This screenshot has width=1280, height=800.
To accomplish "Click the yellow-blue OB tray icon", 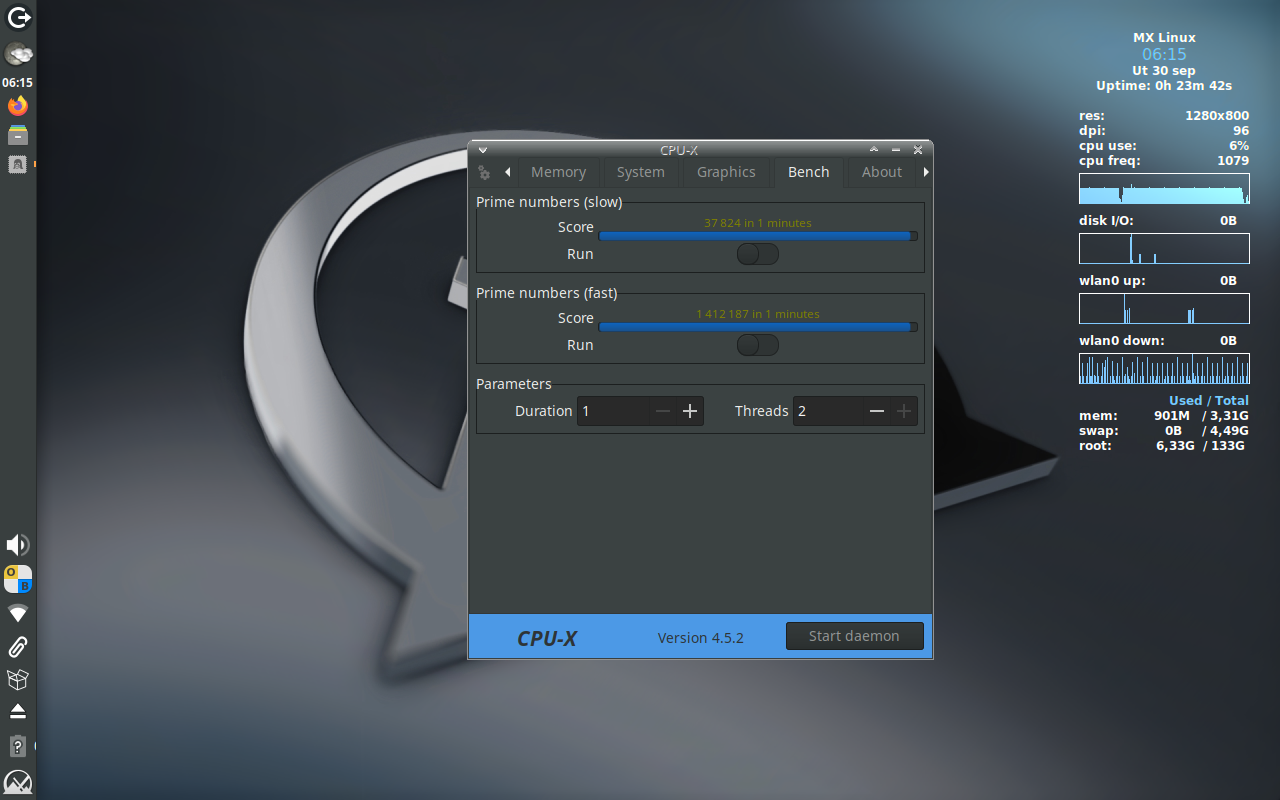I will coord(18,579).
